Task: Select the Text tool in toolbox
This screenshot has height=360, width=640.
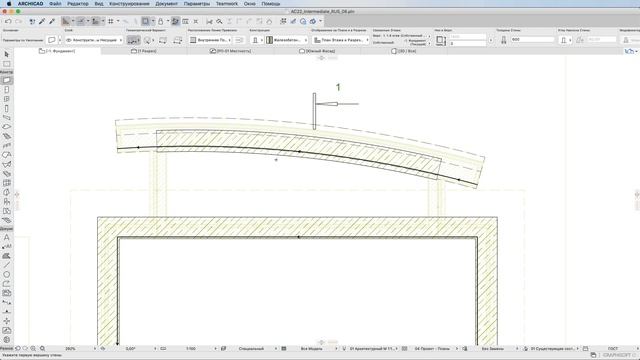Action: [7, 237]
